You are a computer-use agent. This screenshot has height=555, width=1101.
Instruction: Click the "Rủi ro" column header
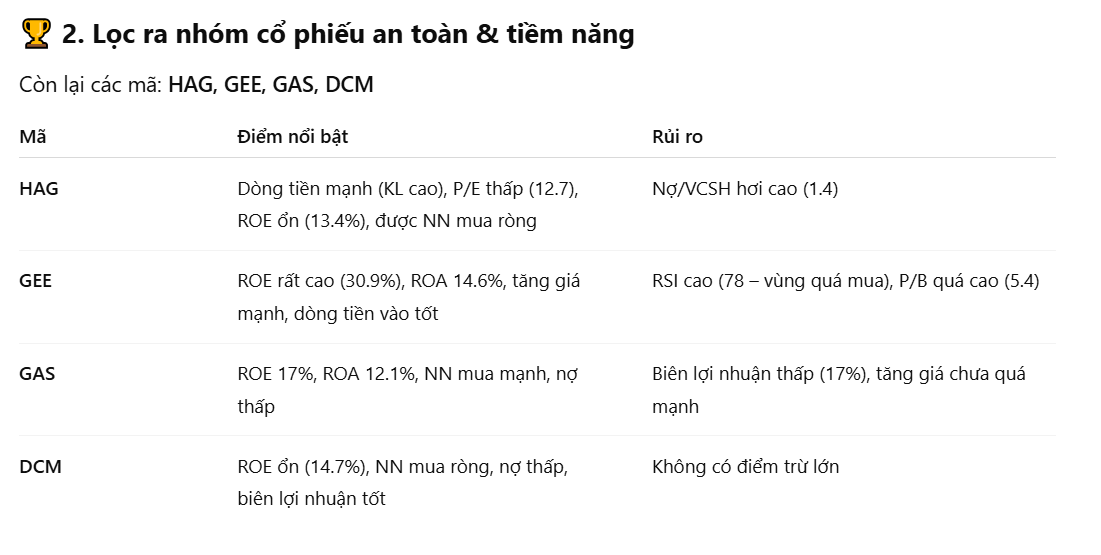pyautogui.click(x=677, y=137)
